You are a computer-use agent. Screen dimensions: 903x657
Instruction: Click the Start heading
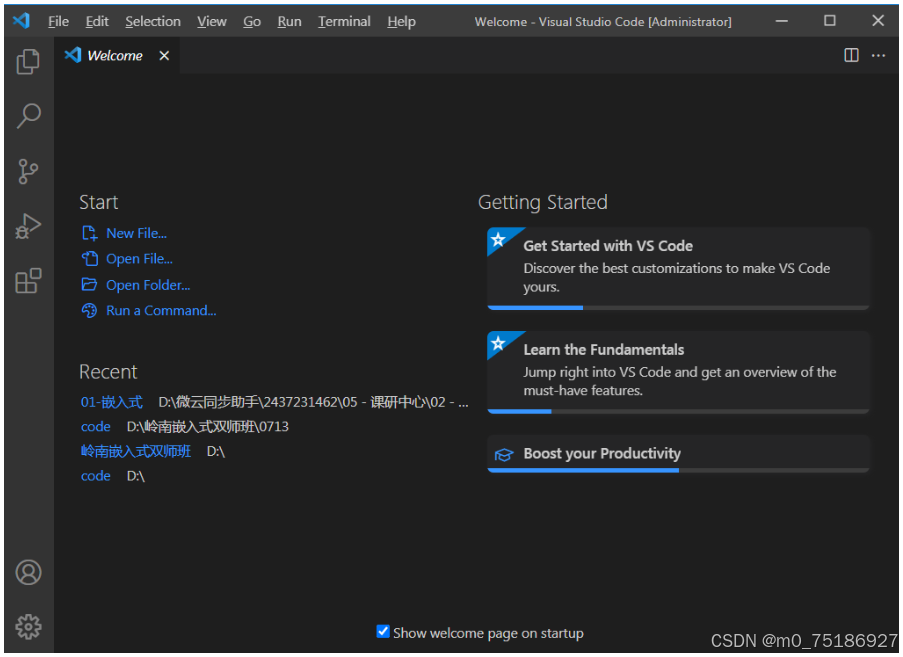98,202
